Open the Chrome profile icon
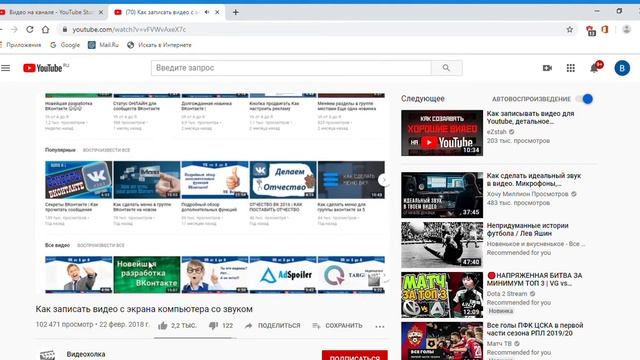 coord(626,29)
